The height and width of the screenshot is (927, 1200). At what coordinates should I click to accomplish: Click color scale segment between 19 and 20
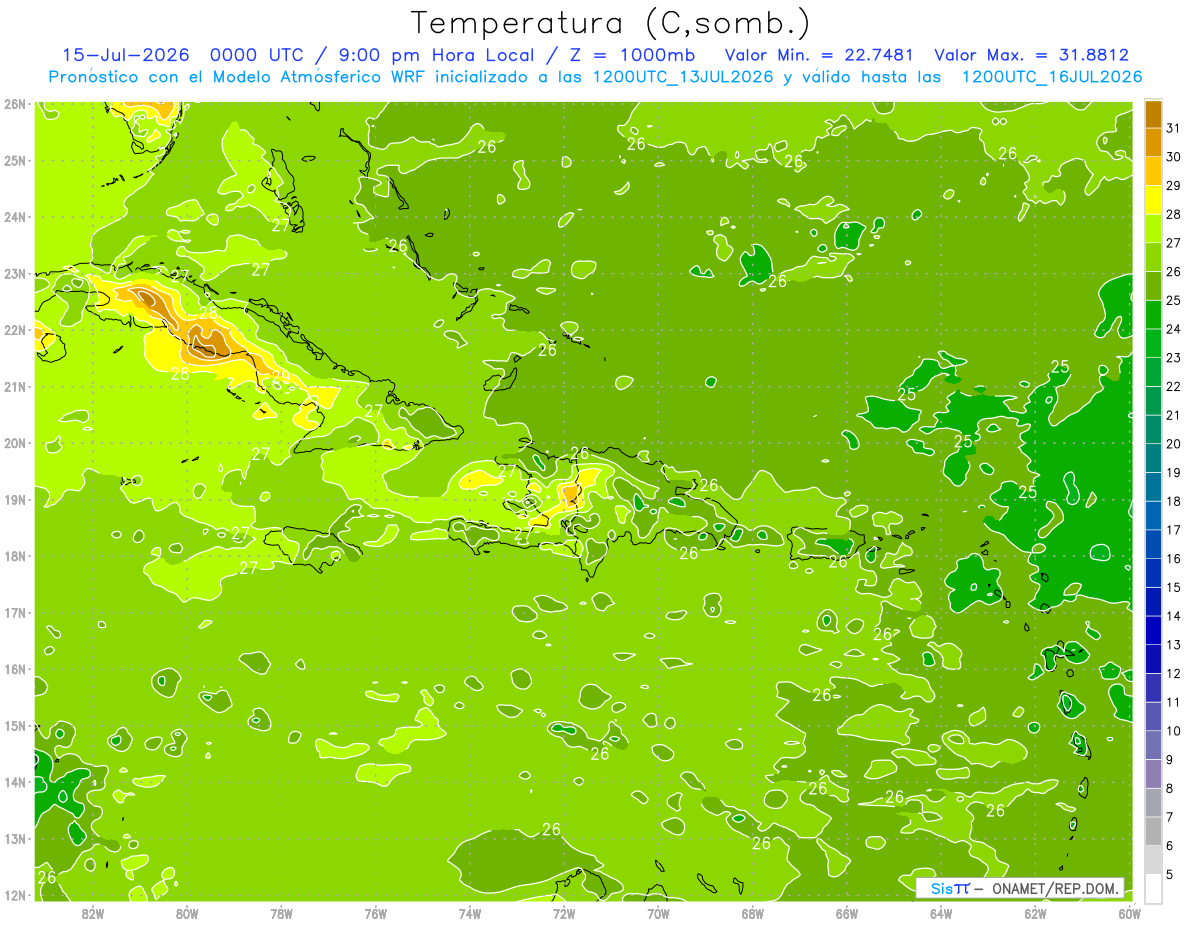point(1153,458)
